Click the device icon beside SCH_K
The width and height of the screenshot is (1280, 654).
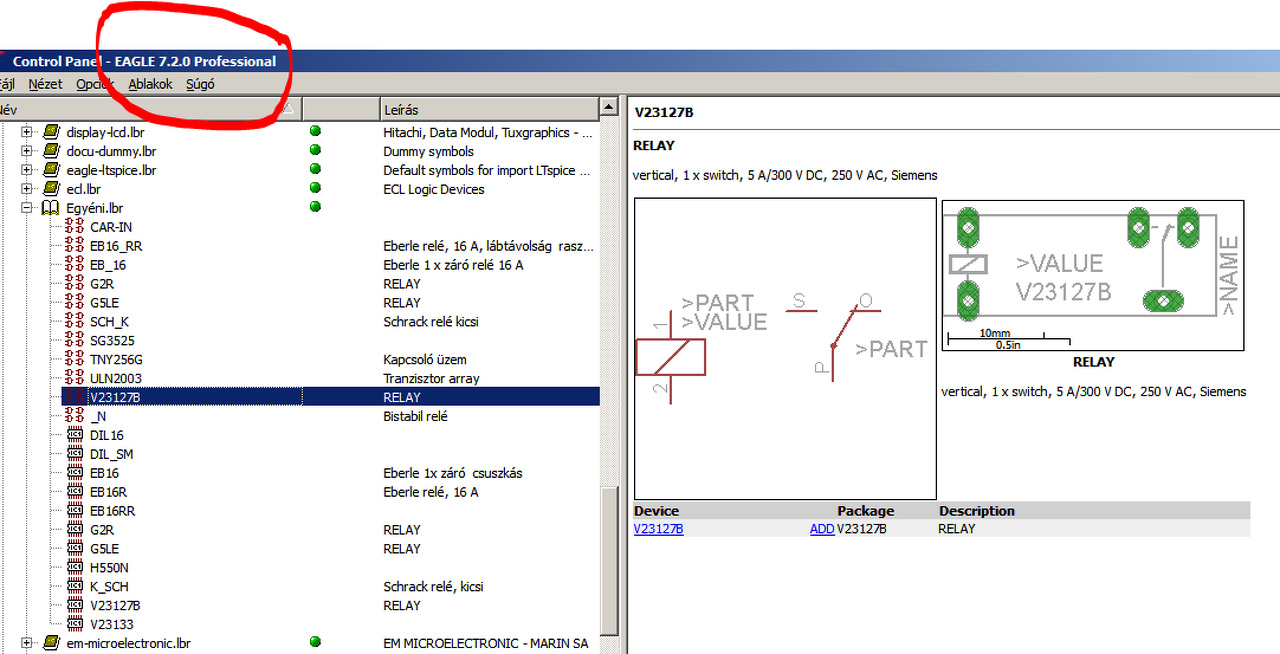[75, 322]
